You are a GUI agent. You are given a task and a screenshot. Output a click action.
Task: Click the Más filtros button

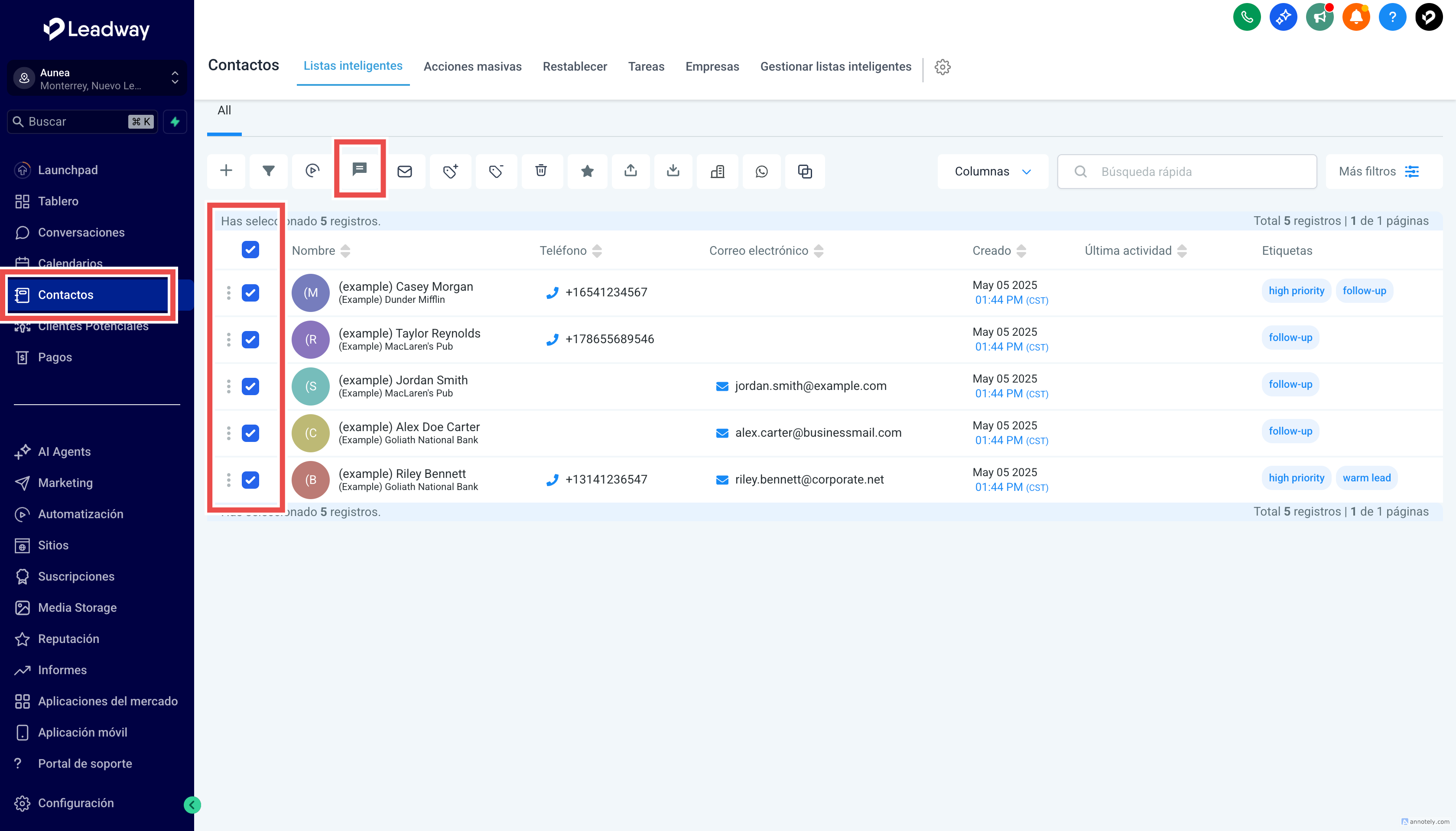point(1378,171)
